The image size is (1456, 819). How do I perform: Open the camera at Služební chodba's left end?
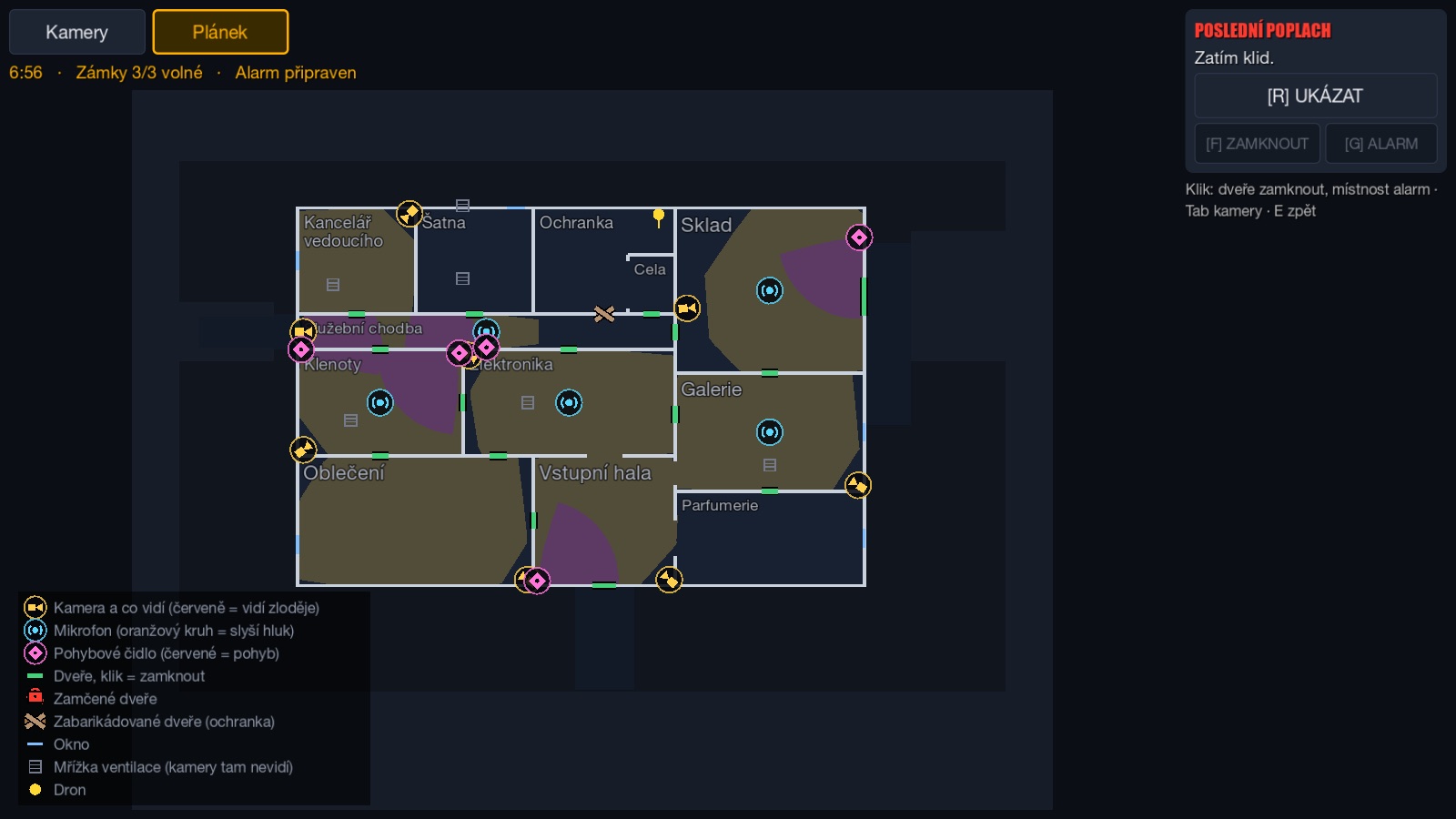tap(302, 331)
